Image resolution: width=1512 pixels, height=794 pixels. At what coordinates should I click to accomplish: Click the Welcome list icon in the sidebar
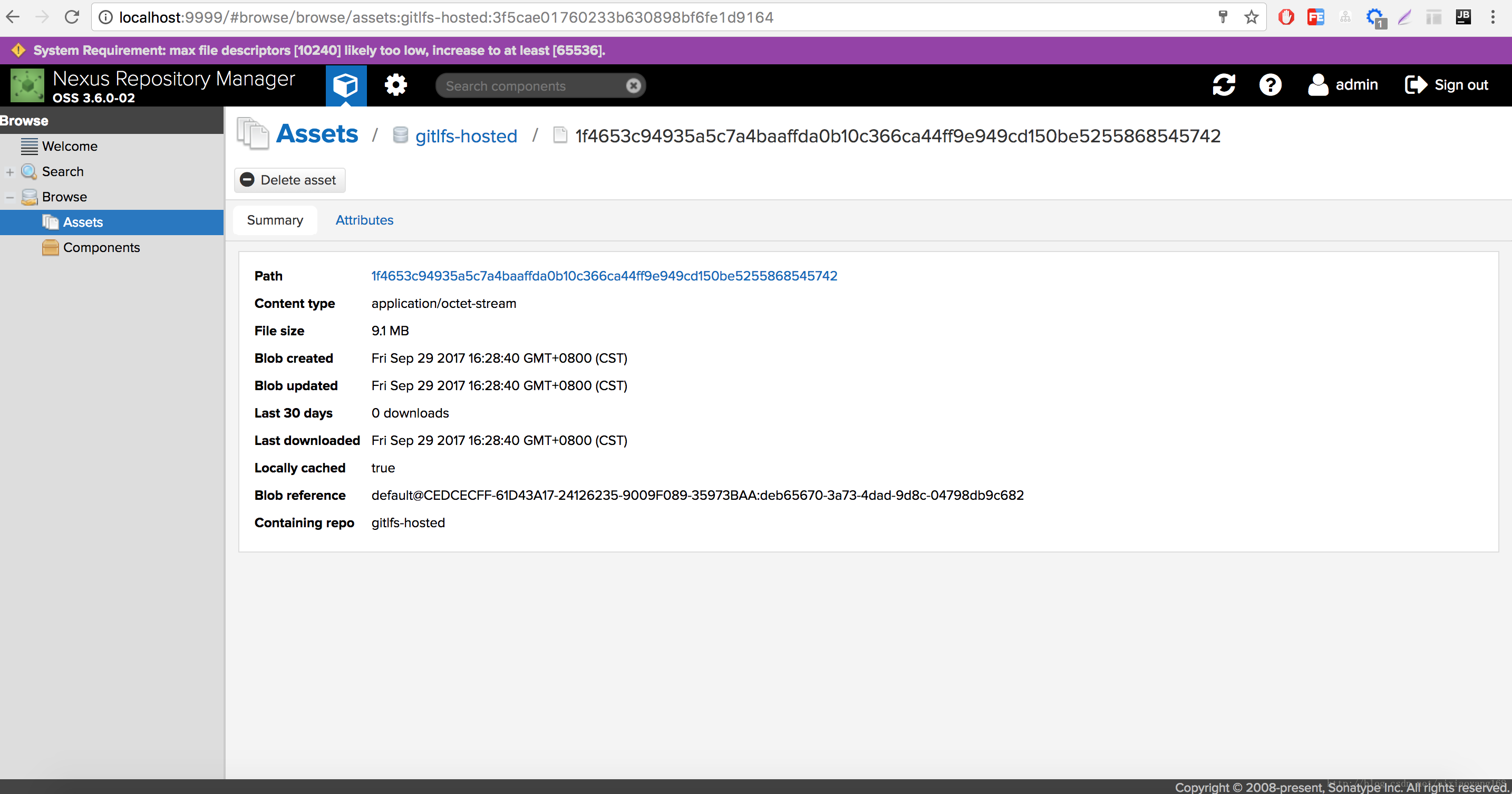point(30,146)
